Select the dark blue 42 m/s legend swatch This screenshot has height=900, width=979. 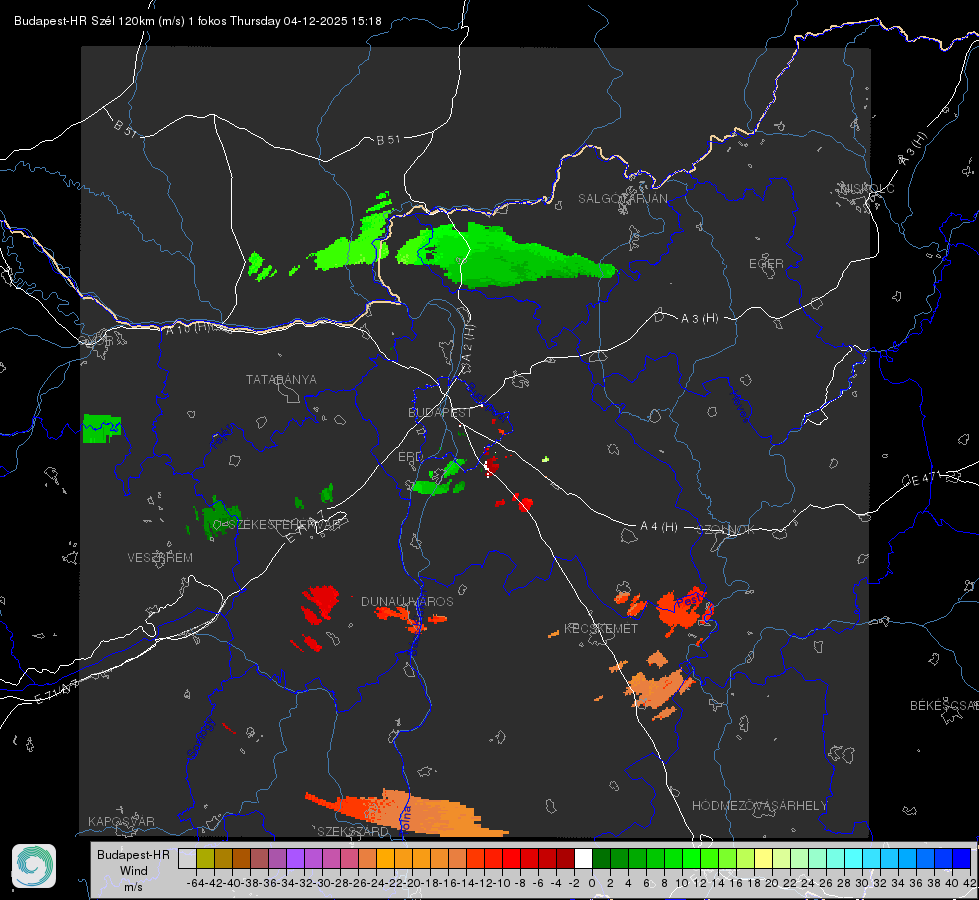(962, 858)
